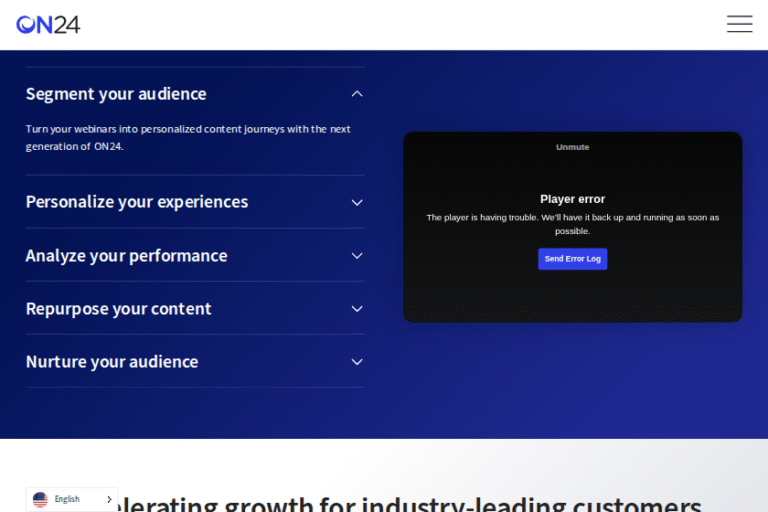The height and width of the screenshot is (512, 768).
Task: Click the personalized content journeys description text
Action: [188, 137]
